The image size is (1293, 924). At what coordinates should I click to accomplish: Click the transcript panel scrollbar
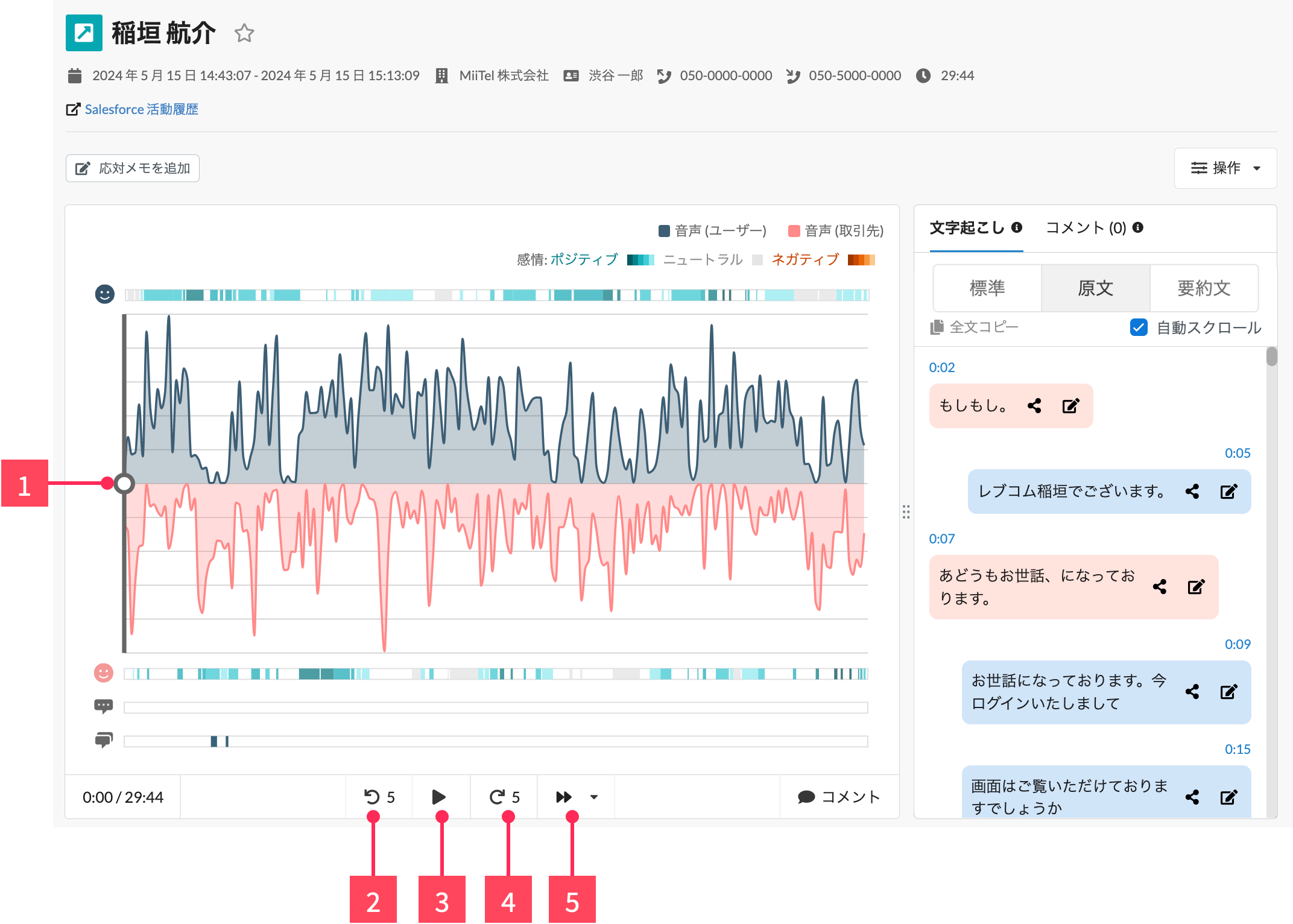click(x=1272, y=356)
